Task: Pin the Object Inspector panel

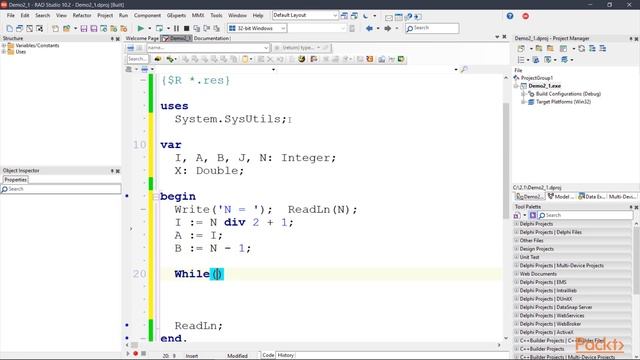Action: pos(112,171)
